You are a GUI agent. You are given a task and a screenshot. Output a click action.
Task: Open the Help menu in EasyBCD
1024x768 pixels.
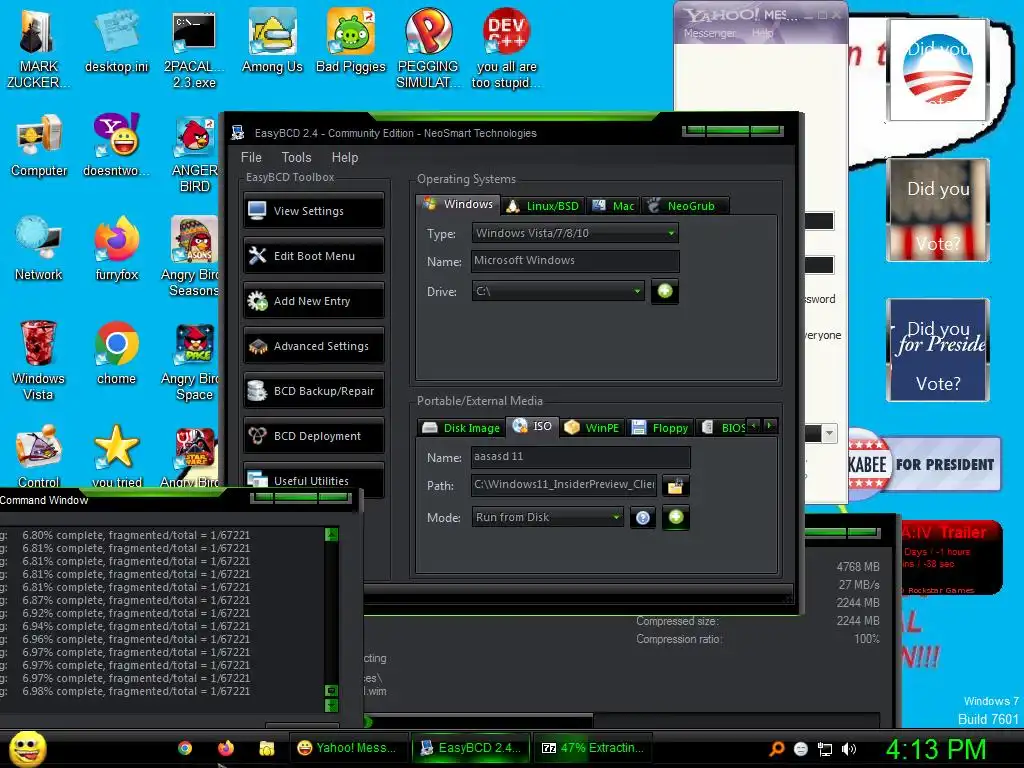[x=345, y=157]
